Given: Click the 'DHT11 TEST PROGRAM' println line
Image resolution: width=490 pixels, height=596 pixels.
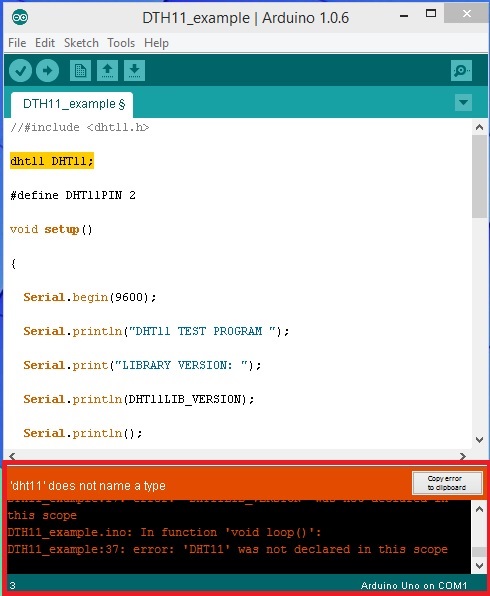Looking at the screenshot, I should click(156, 331).
